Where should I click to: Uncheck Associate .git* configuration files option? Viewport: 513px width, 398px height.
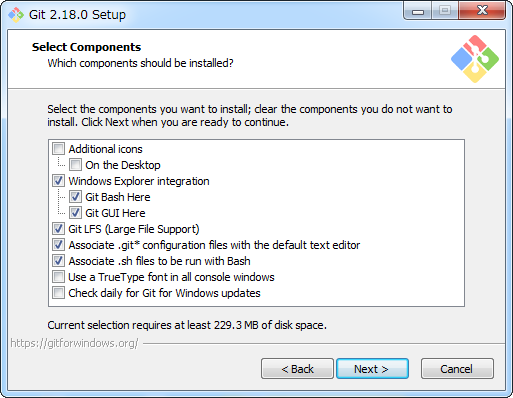pyautogui.click(x=59, y=245)
